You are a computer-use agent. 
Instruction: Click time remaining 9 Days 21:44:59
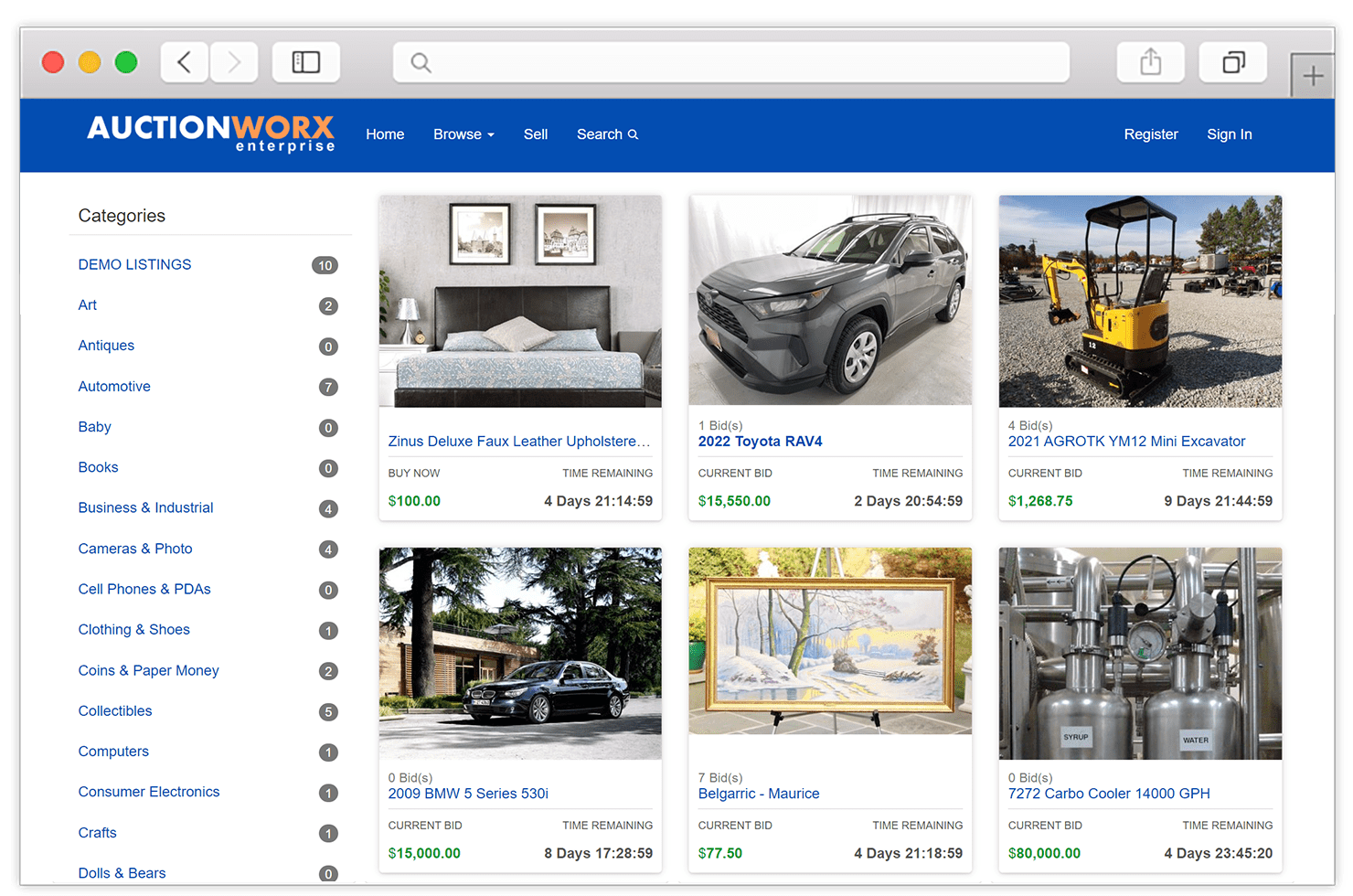[x=1219, y=501]
